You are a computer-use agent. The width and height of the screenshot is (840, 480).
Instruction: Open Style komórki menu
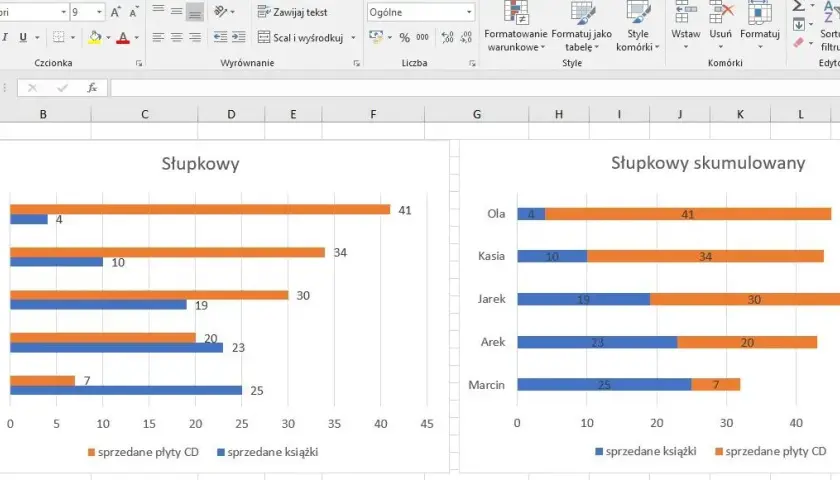point(638,27)
